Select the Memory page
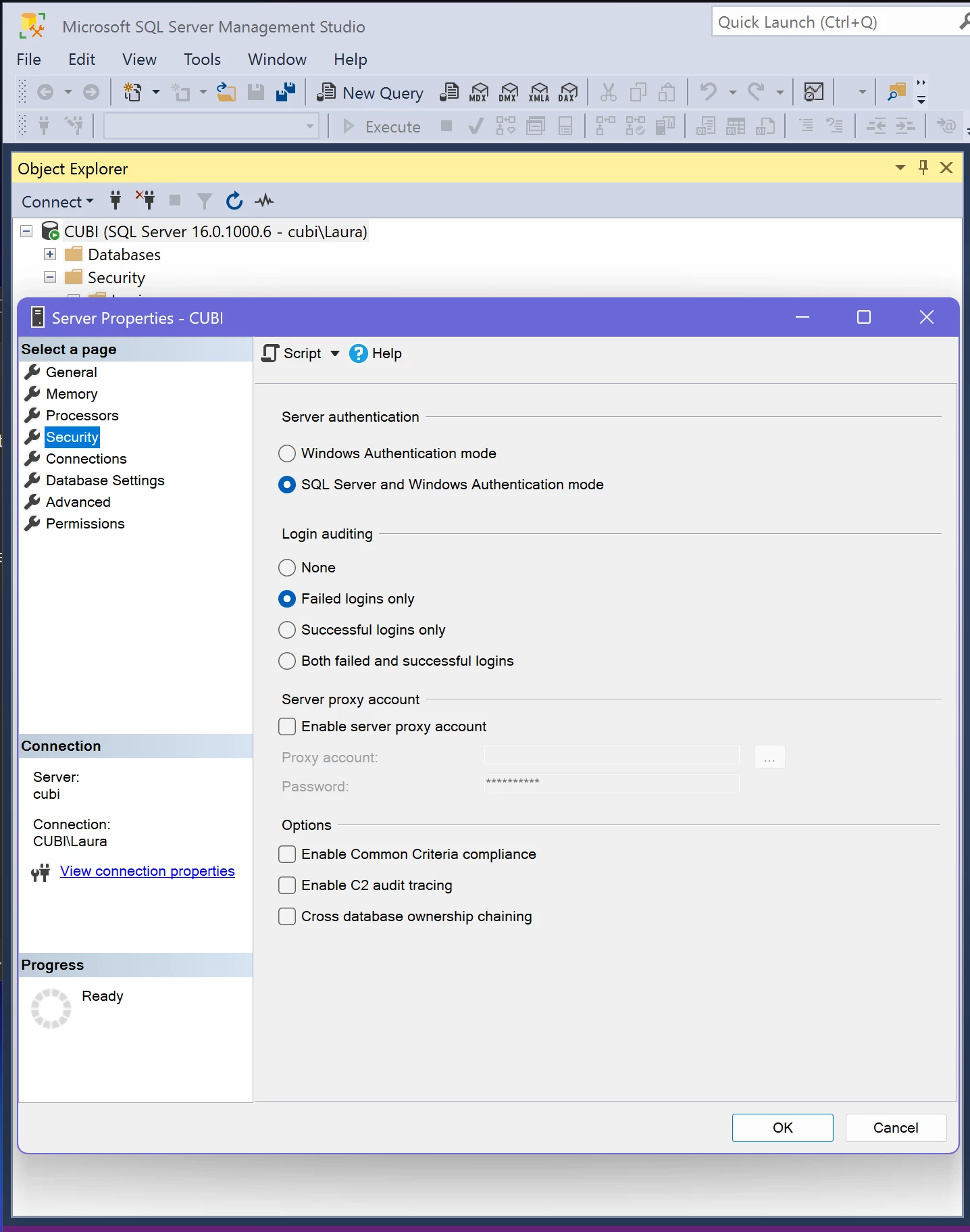The image size is (970, 1232). point(72,394)
